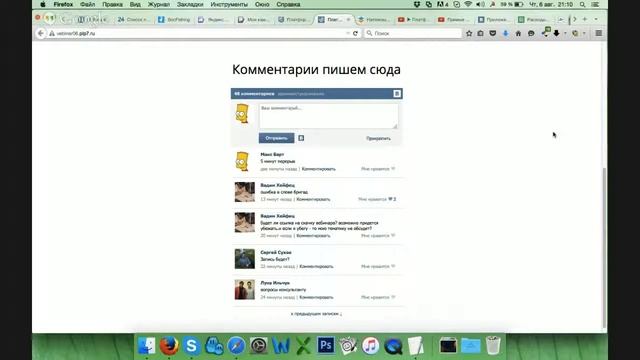Image resolution: width=640 pixels, height=360 pixels.
Task: Bookmark this page with the star icon
Action: [x=469, y=33]
